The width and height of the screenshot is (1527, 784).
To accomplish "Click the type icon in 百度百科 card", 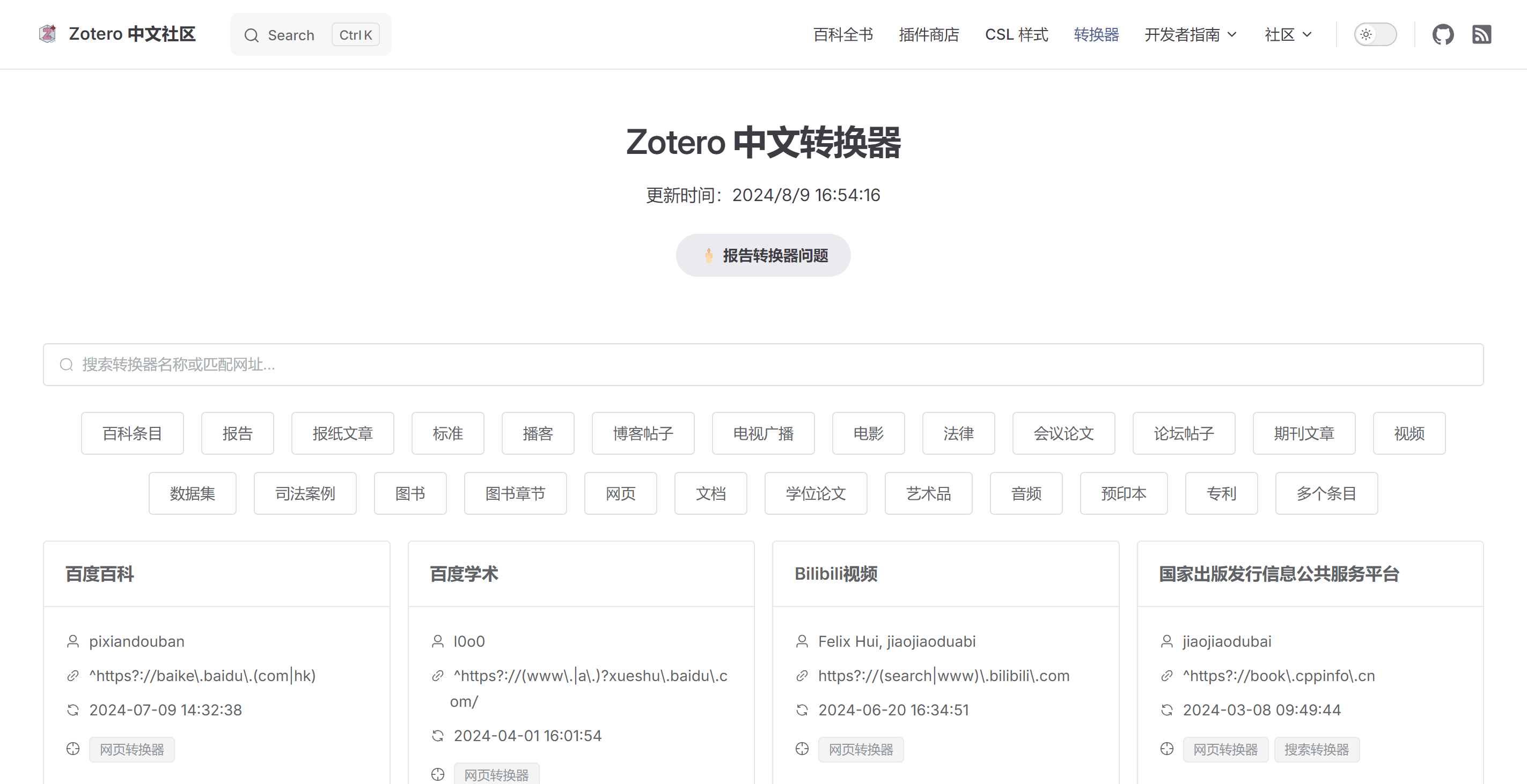I will (73, 749).
